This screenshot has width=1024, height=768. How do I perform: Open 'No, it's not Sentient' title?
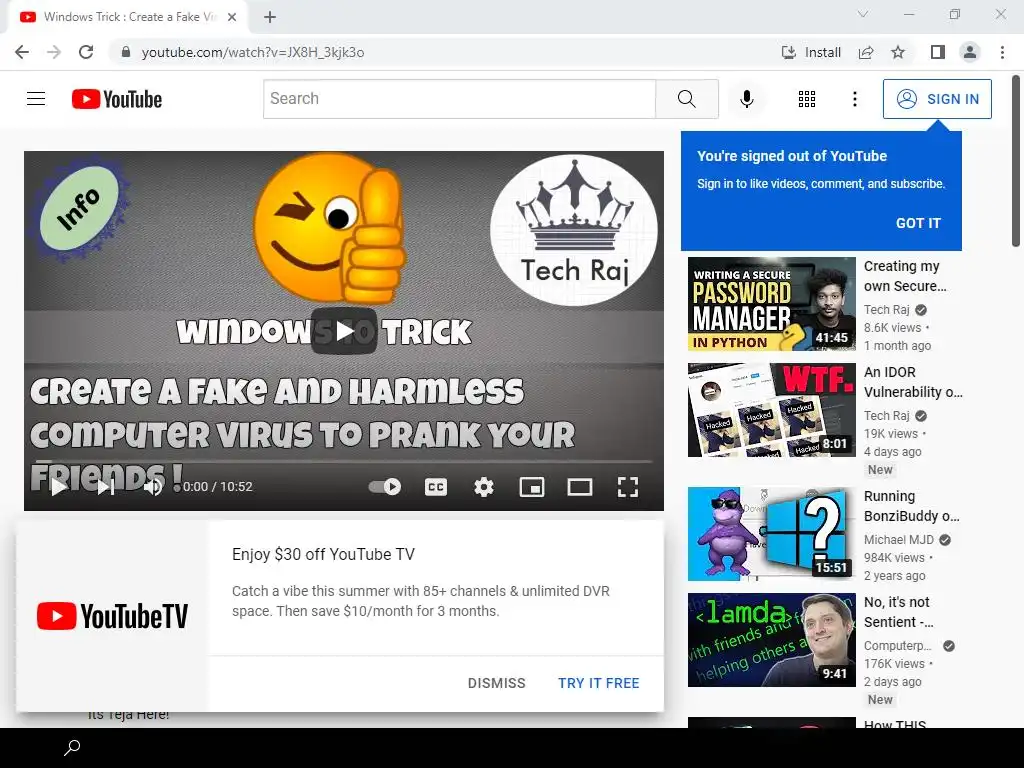coord(899,612)
